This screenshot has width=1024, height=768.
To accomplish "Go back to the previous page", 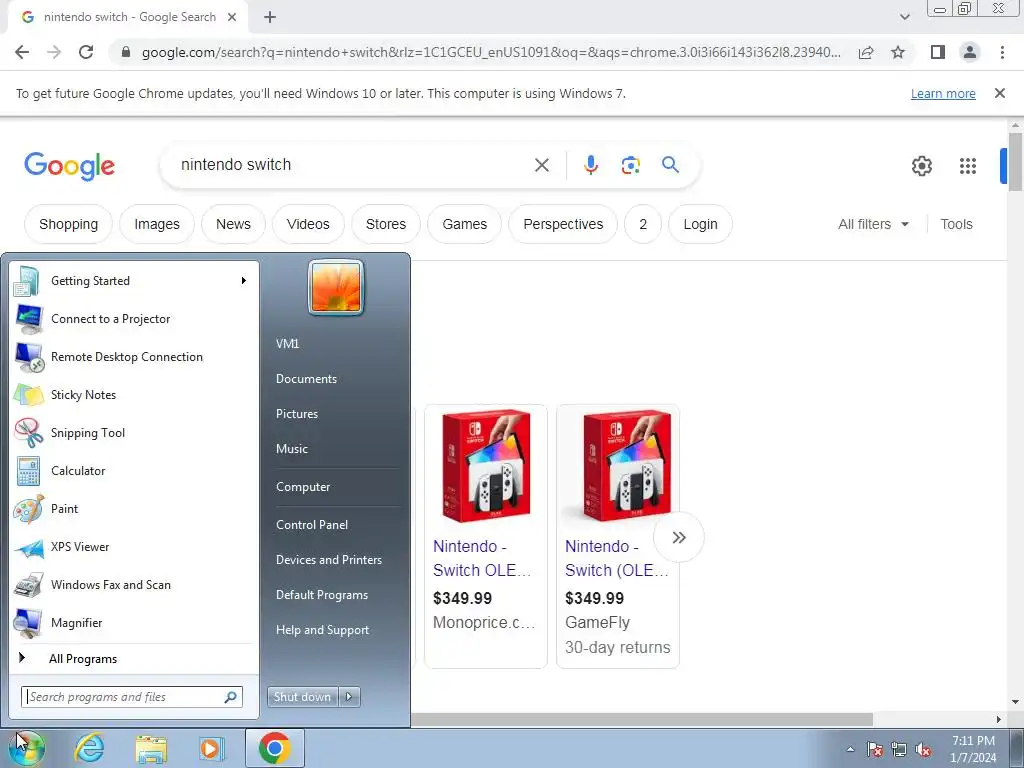I will point(22,52).
